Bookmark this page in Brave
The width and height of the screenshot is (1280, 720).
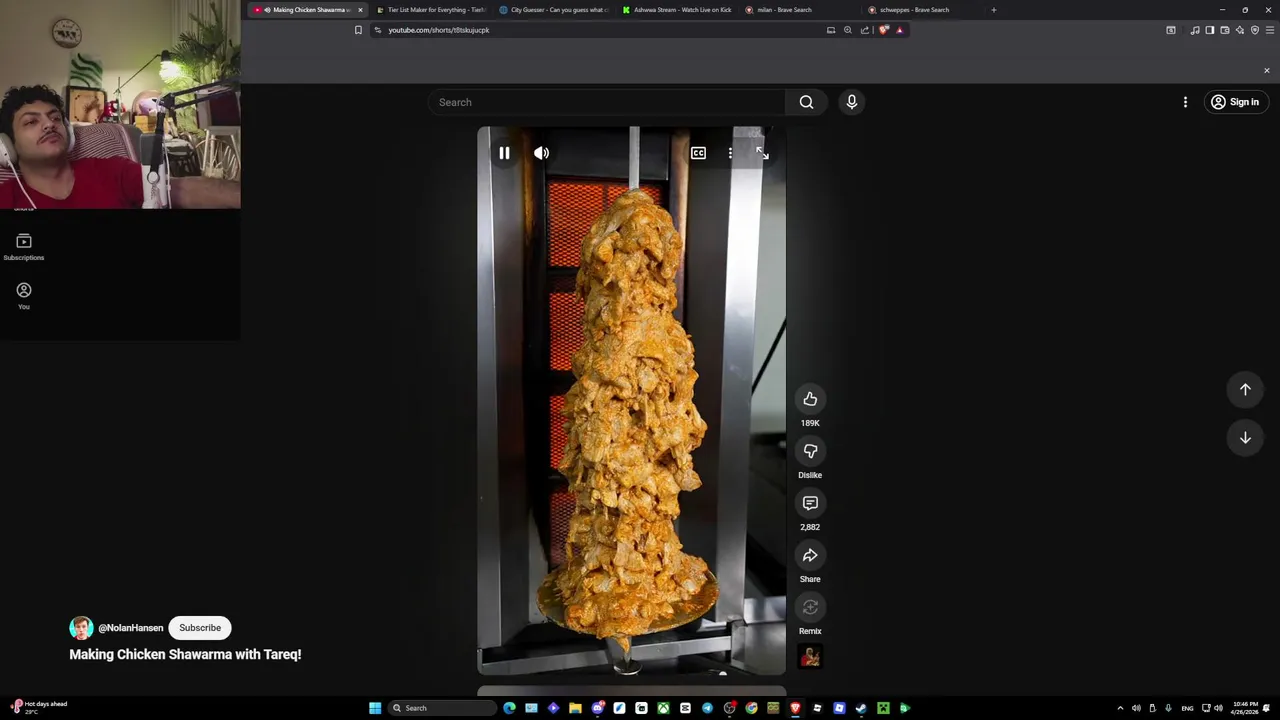point(358,30)
